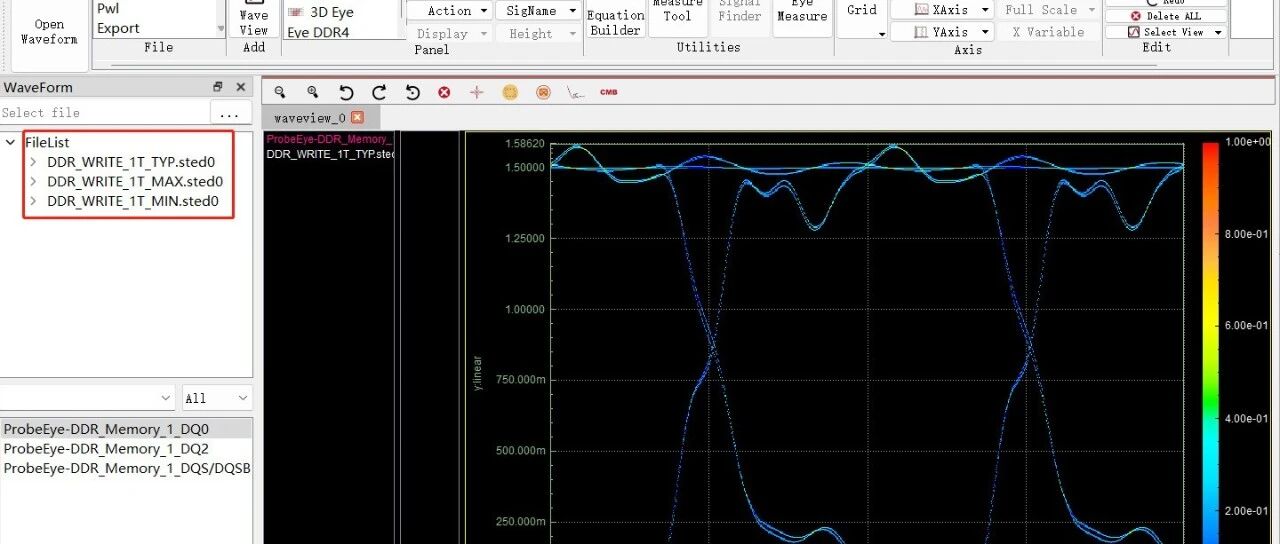Click the X Variable button

(1048, 32)
